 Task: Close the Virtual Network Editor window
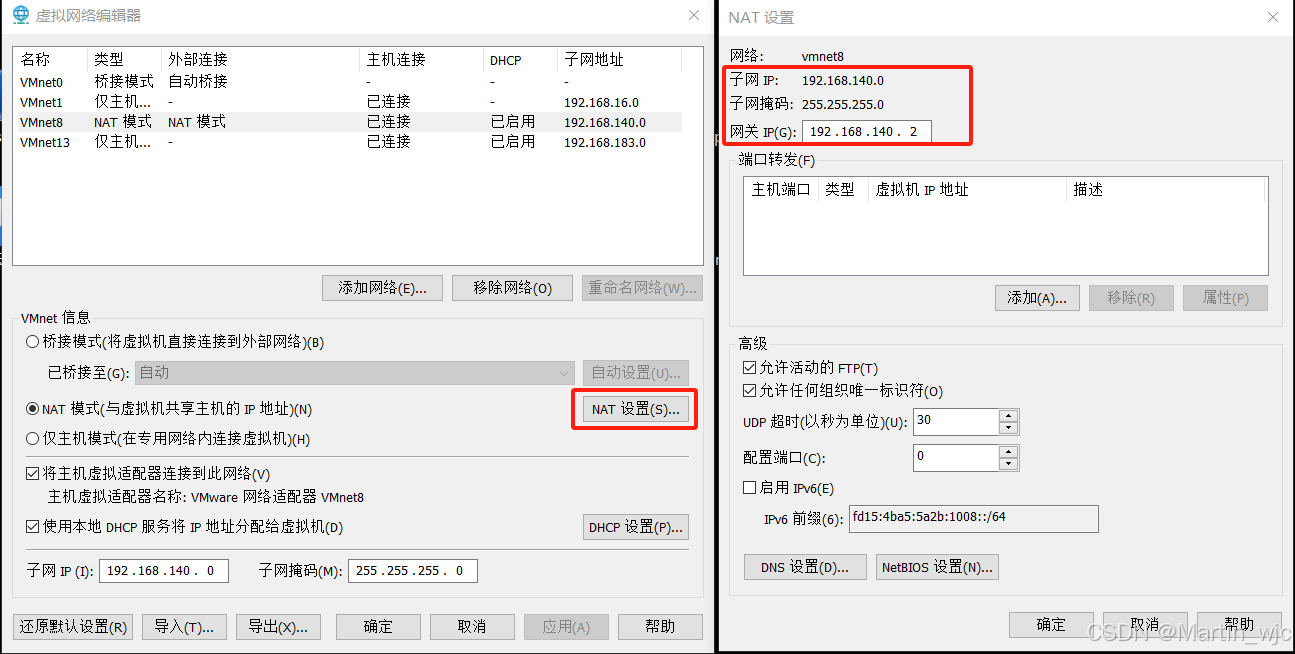694,15
